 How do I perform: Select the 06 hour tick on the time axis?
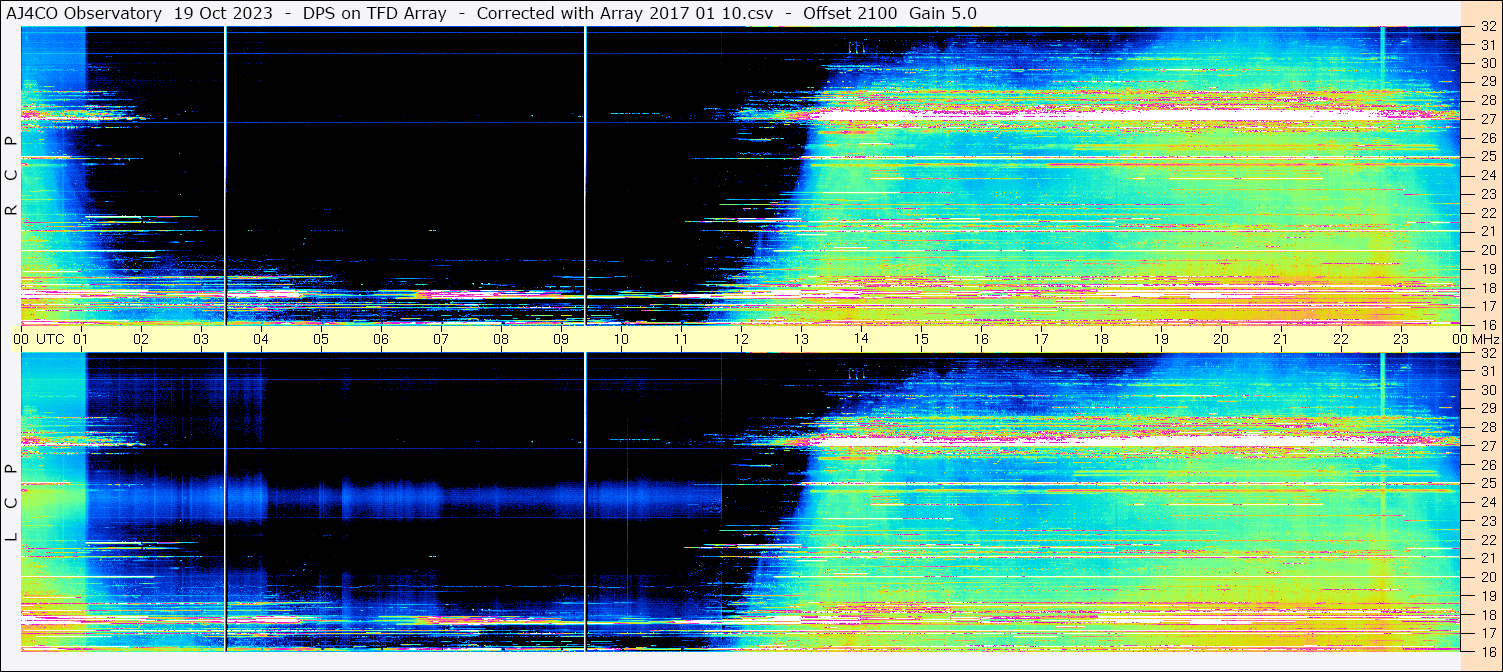pyautogui.click(x=381, y=339)
